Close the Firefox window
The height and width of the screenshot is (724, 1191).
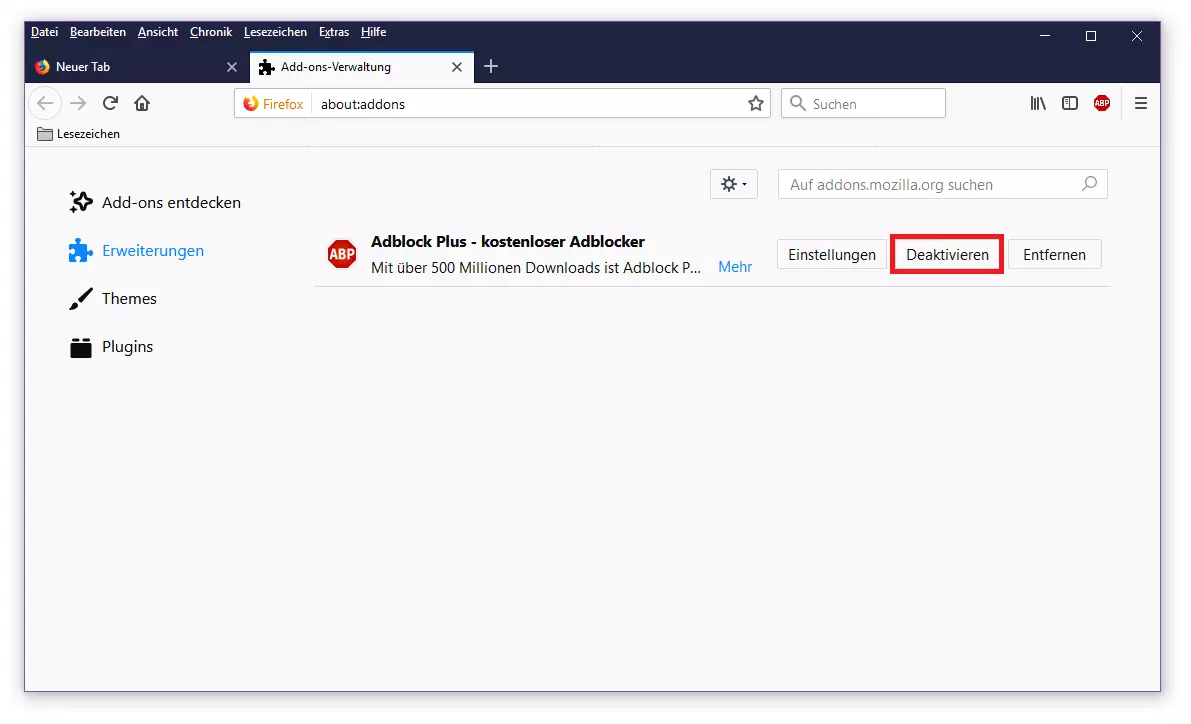coord(1136,36)
